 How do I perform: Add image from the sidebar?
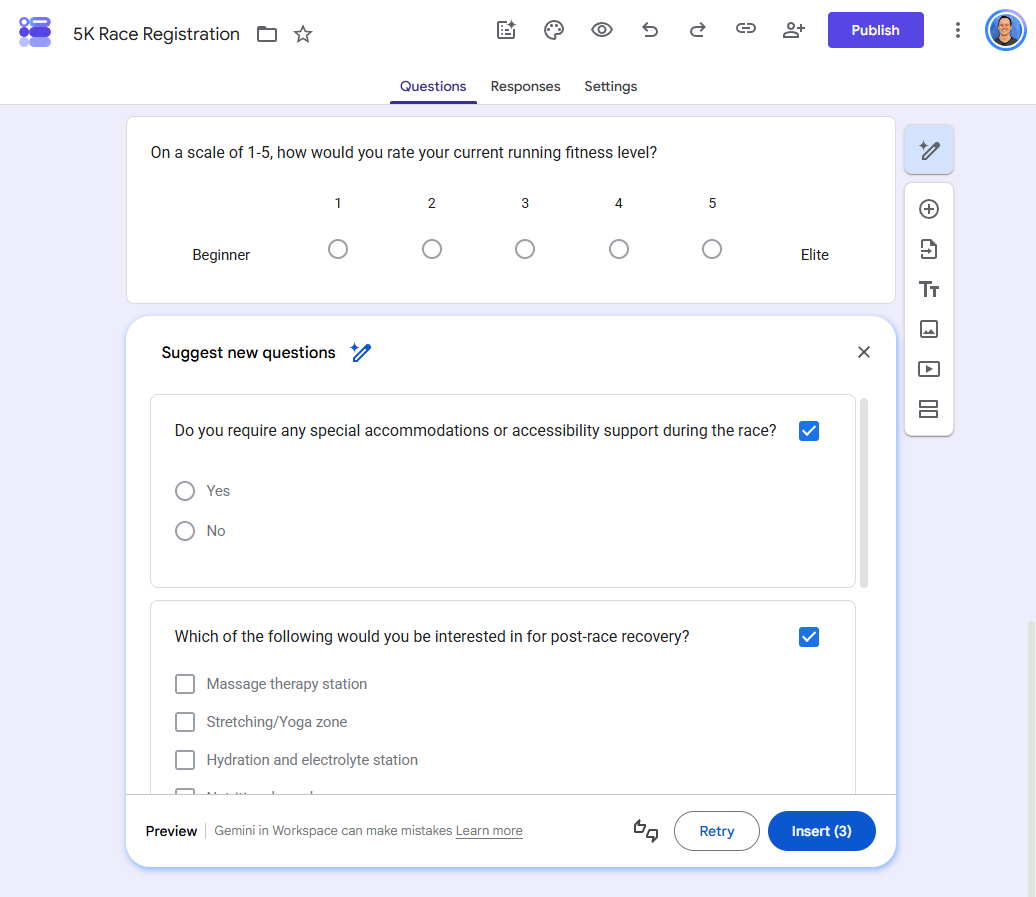coord(928,329)
